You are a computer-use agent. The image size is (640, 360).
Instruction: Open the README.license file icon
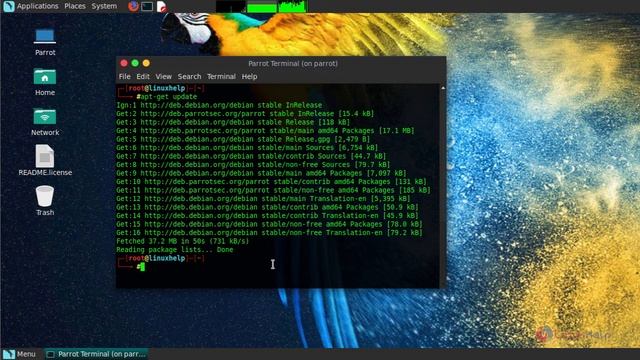tap(45, 160)
